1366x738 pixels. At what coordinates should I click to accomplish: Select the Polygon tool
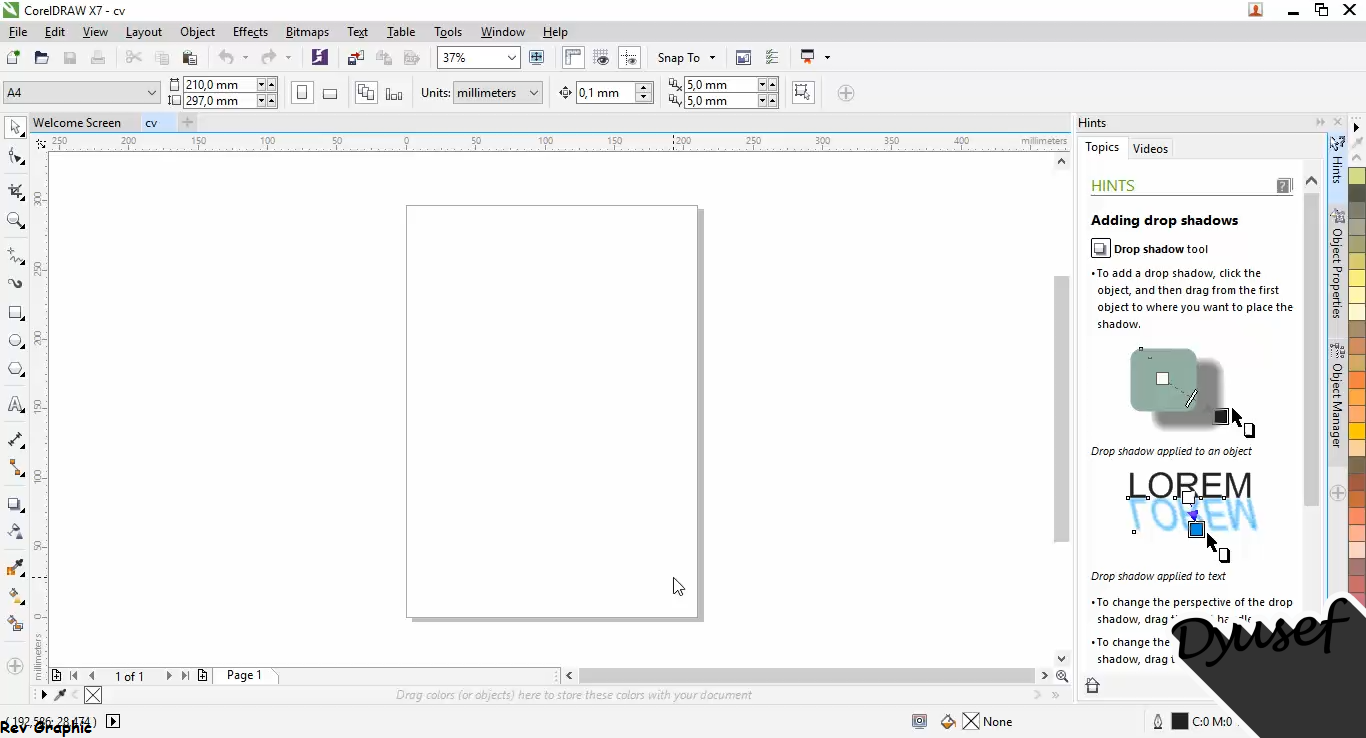tap(15, 369)
